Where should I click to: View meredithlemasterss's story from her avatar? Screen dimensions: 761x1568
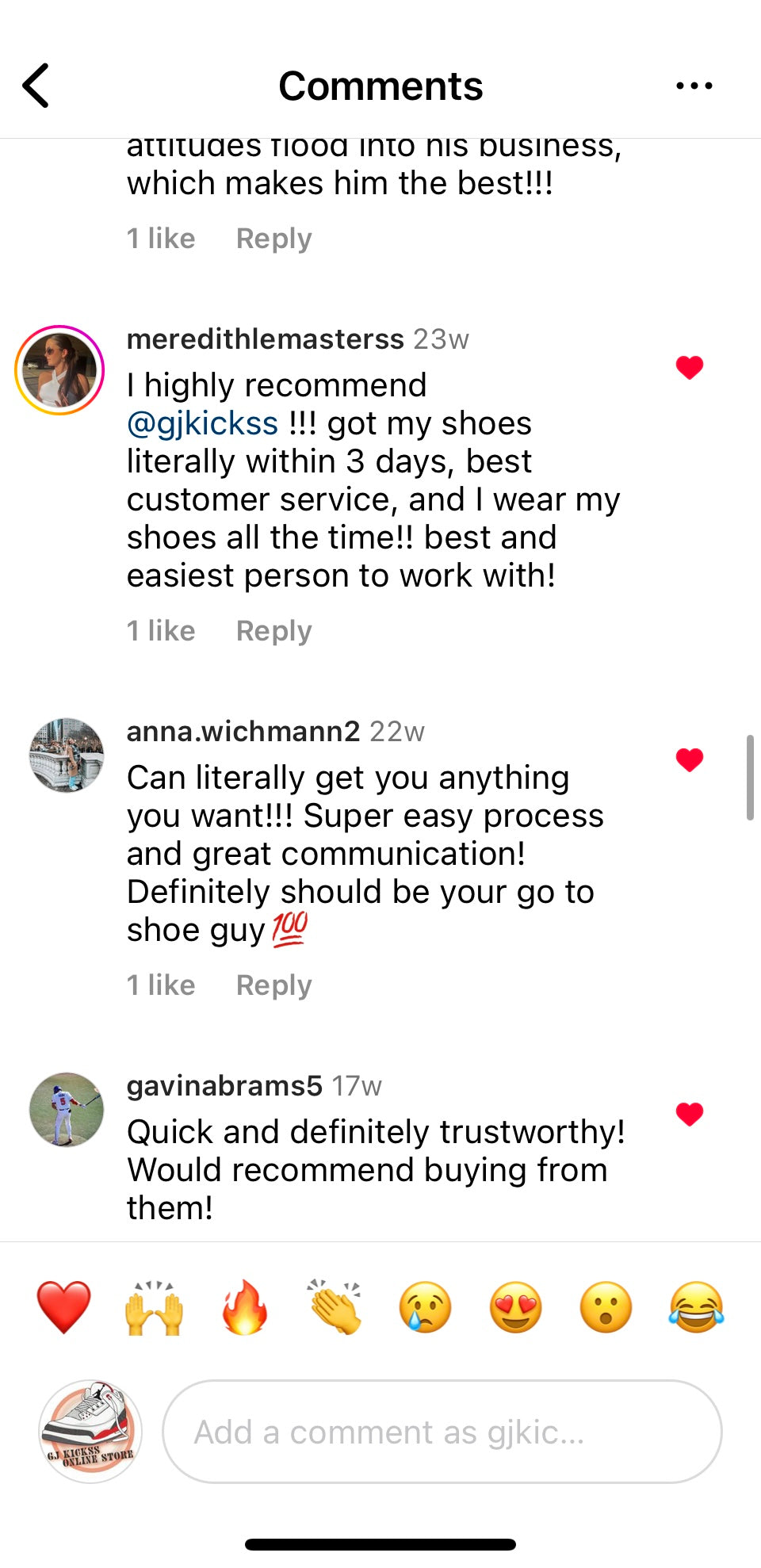coord(59,370)
